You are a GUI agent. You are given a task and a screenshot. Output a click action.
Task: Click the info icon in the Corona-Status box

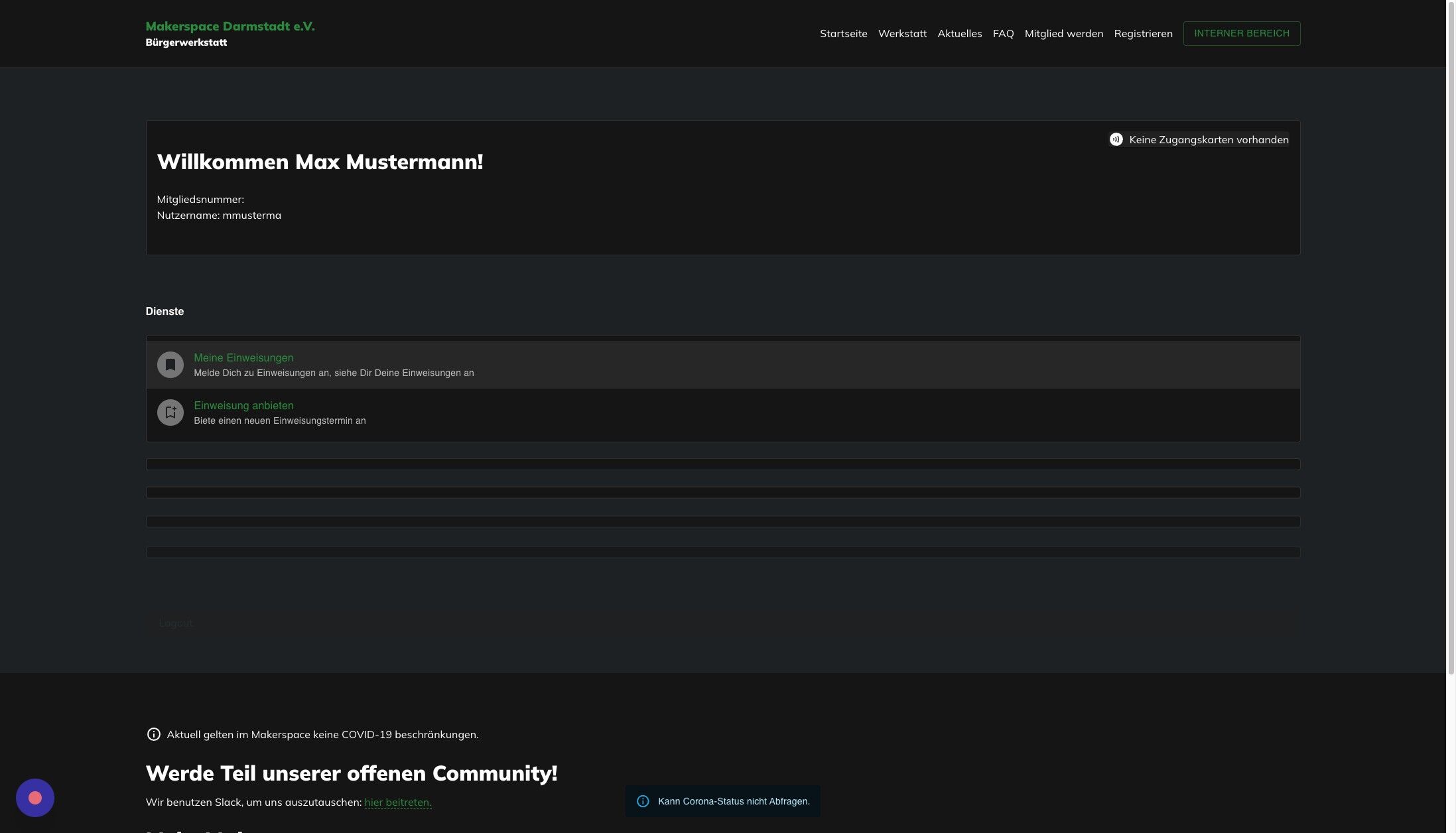[642, 801]
